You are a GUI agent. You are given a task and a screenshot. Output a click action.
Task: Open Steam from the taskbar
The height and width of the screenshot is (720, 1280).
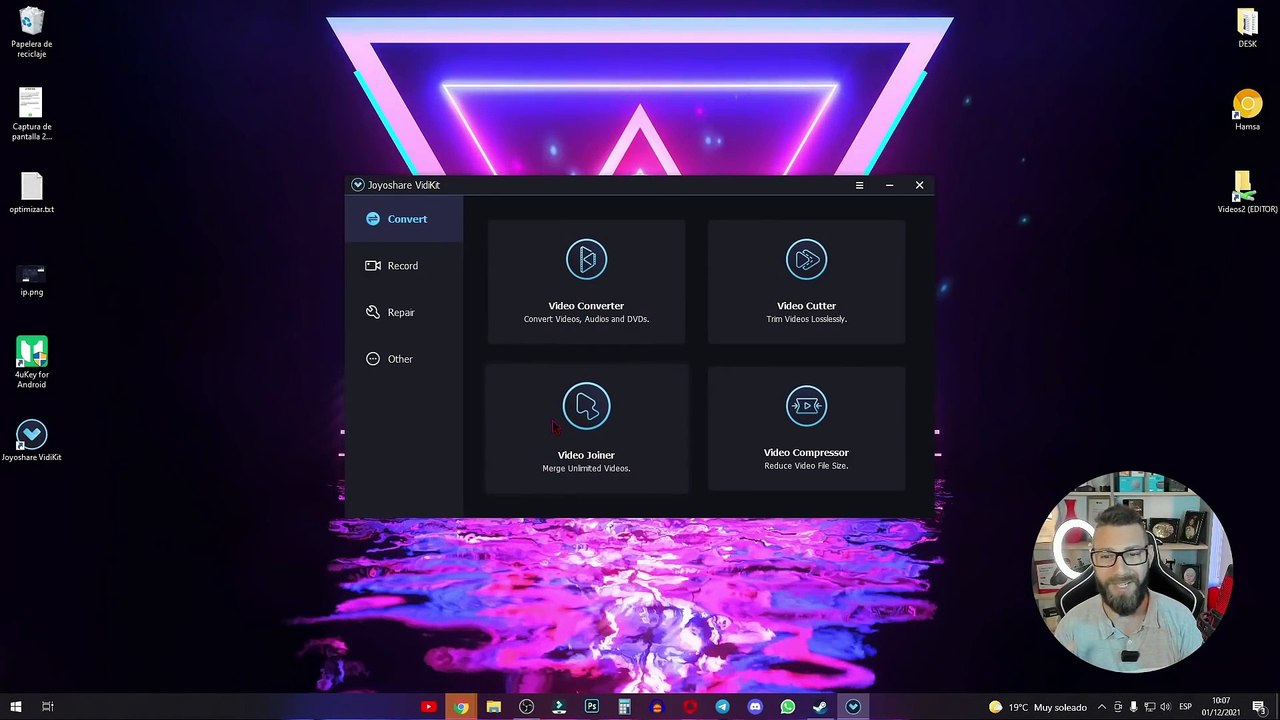tap(820, 707)
